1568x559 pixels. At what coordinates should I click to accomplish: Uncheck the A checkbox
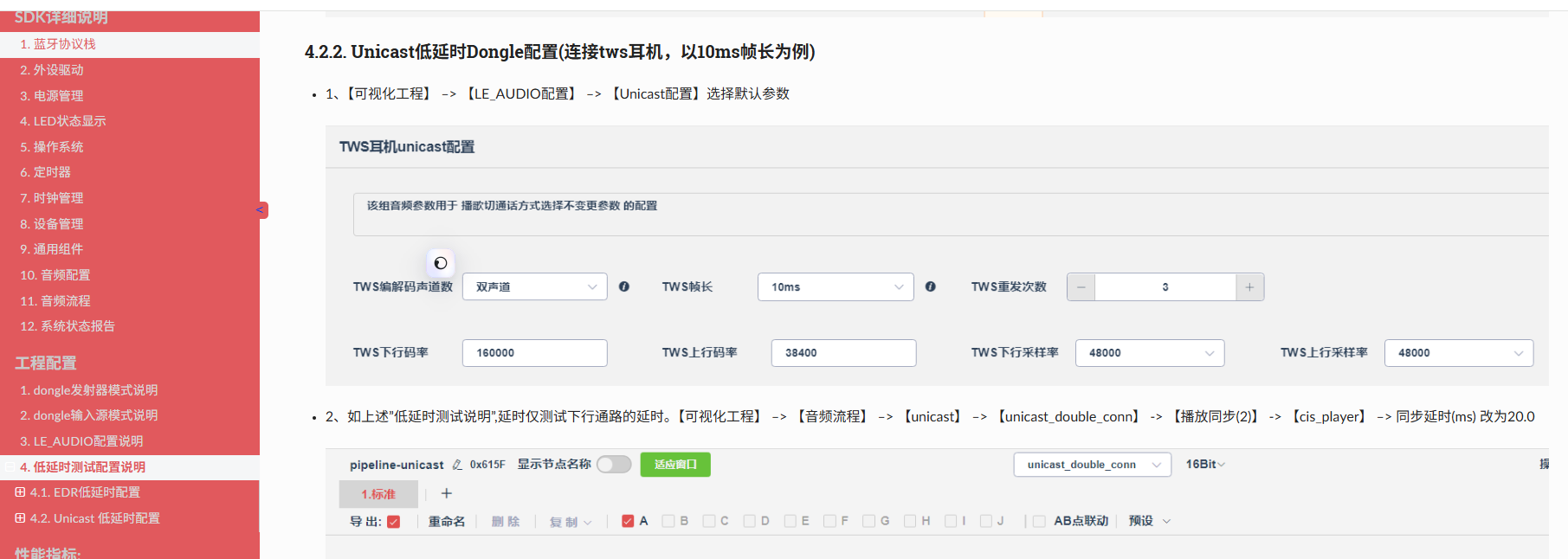pyautogui.click(x=628, y=521)
